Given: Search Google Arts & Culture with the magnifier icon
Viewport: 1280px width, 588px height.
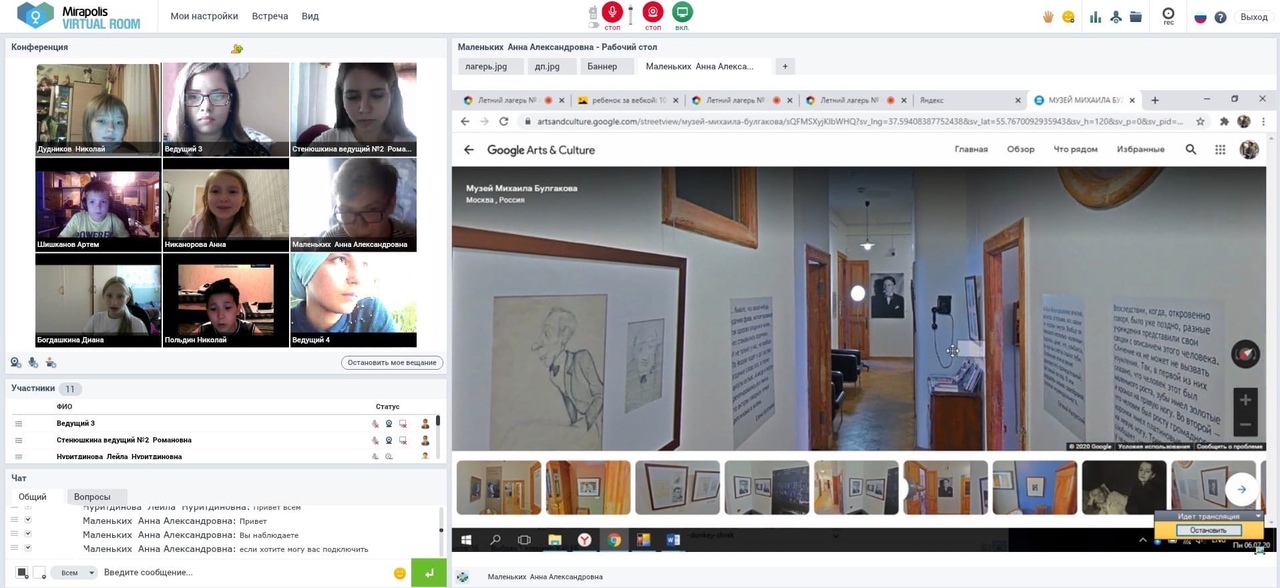Looking at the screenshot, I should point(1191,150).
